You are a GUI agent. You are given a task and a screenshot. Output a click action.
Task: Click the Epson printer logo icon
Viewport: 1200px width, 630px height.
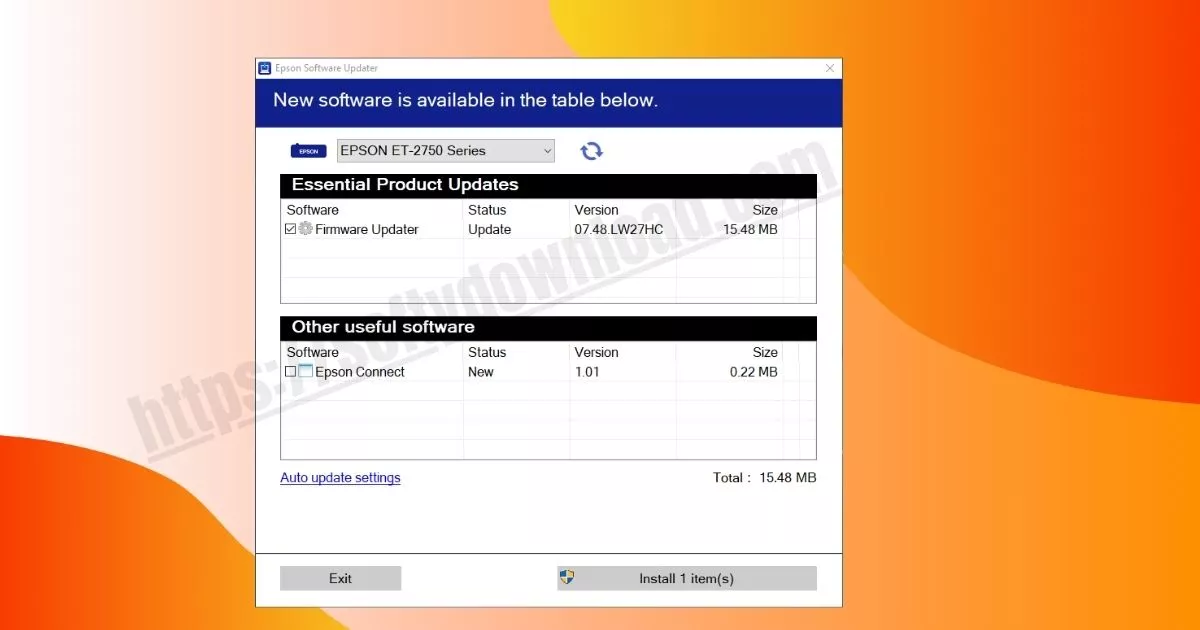[x=308, y=151]
